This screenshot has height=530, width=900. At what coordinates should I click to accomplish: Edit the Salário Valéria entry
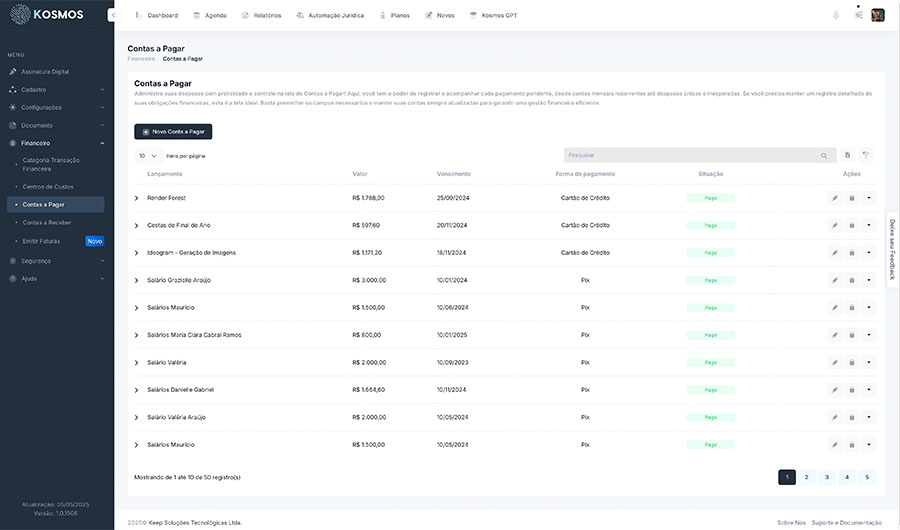point(835,362)
